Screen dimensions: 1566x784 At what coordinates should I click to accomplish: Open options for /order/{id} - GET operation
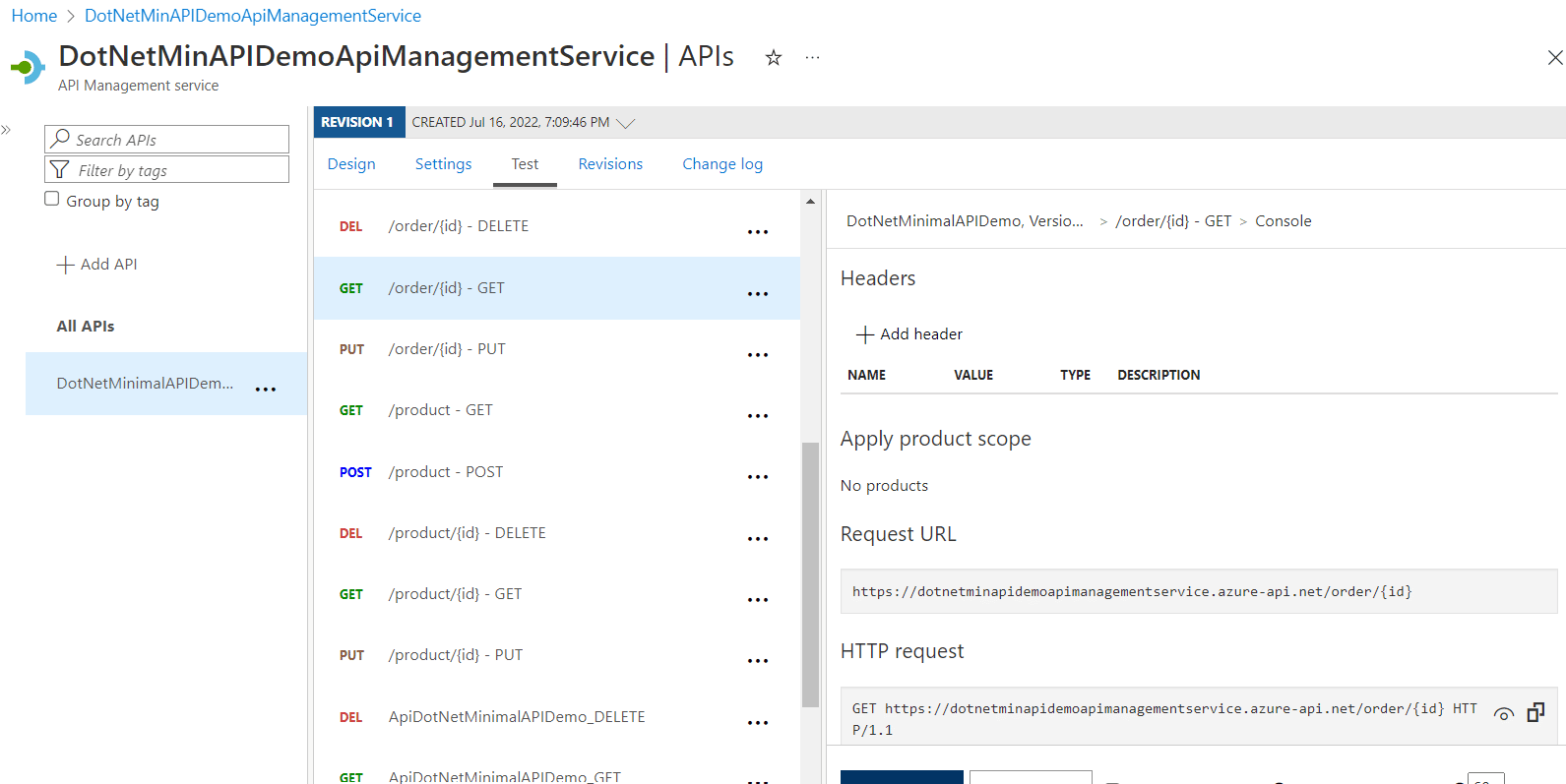click(758, 294)
